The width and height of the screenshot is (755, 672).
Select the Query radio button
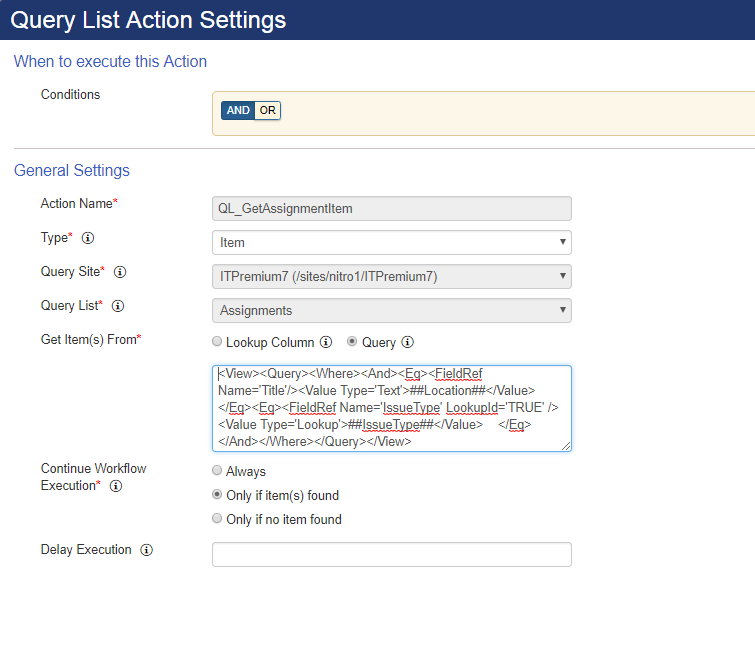pos(352,341)
